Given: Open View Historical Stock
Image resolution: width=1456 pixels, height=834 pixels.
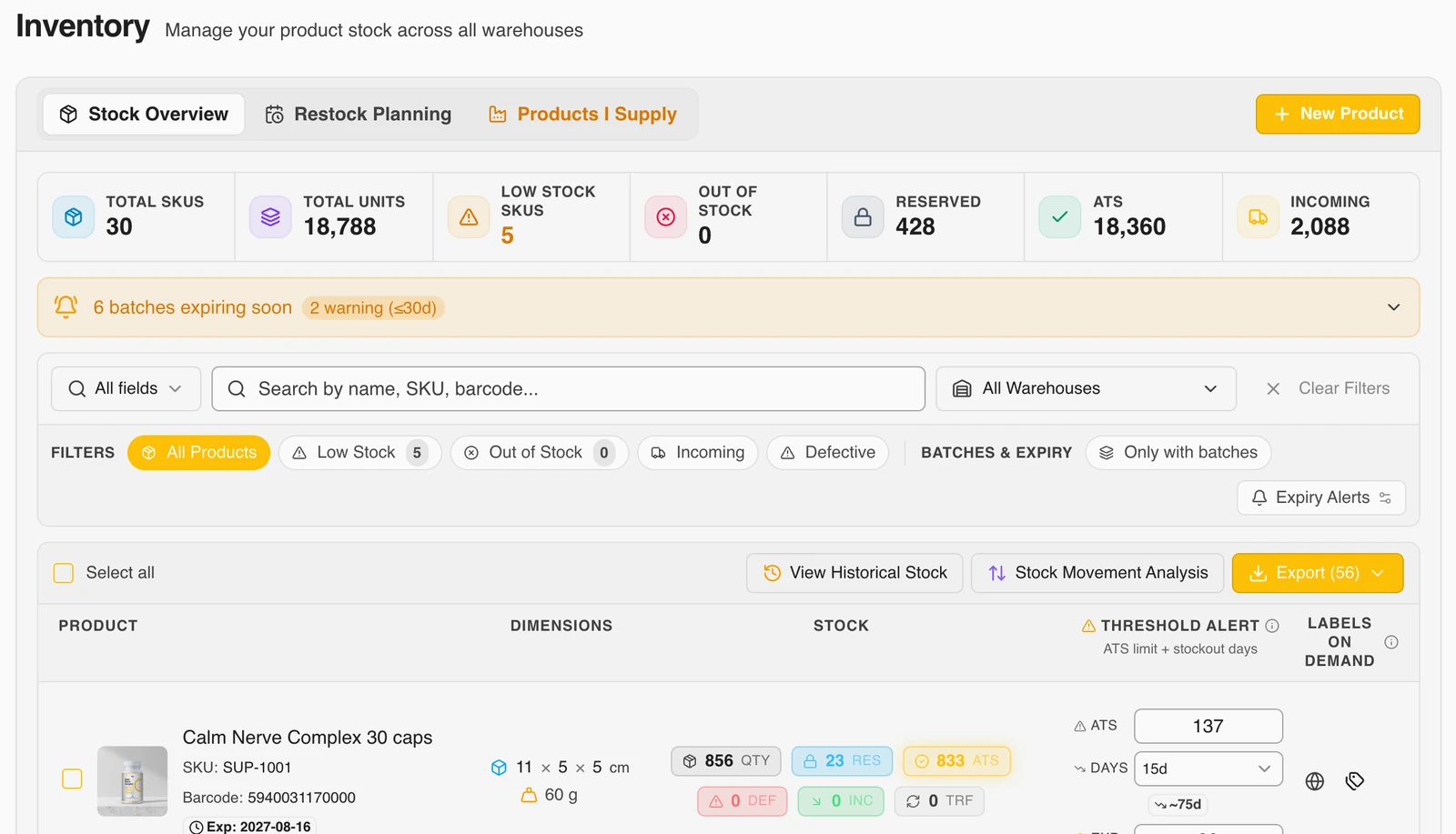Looking at the screenshot, I should [x=854, y=573].
